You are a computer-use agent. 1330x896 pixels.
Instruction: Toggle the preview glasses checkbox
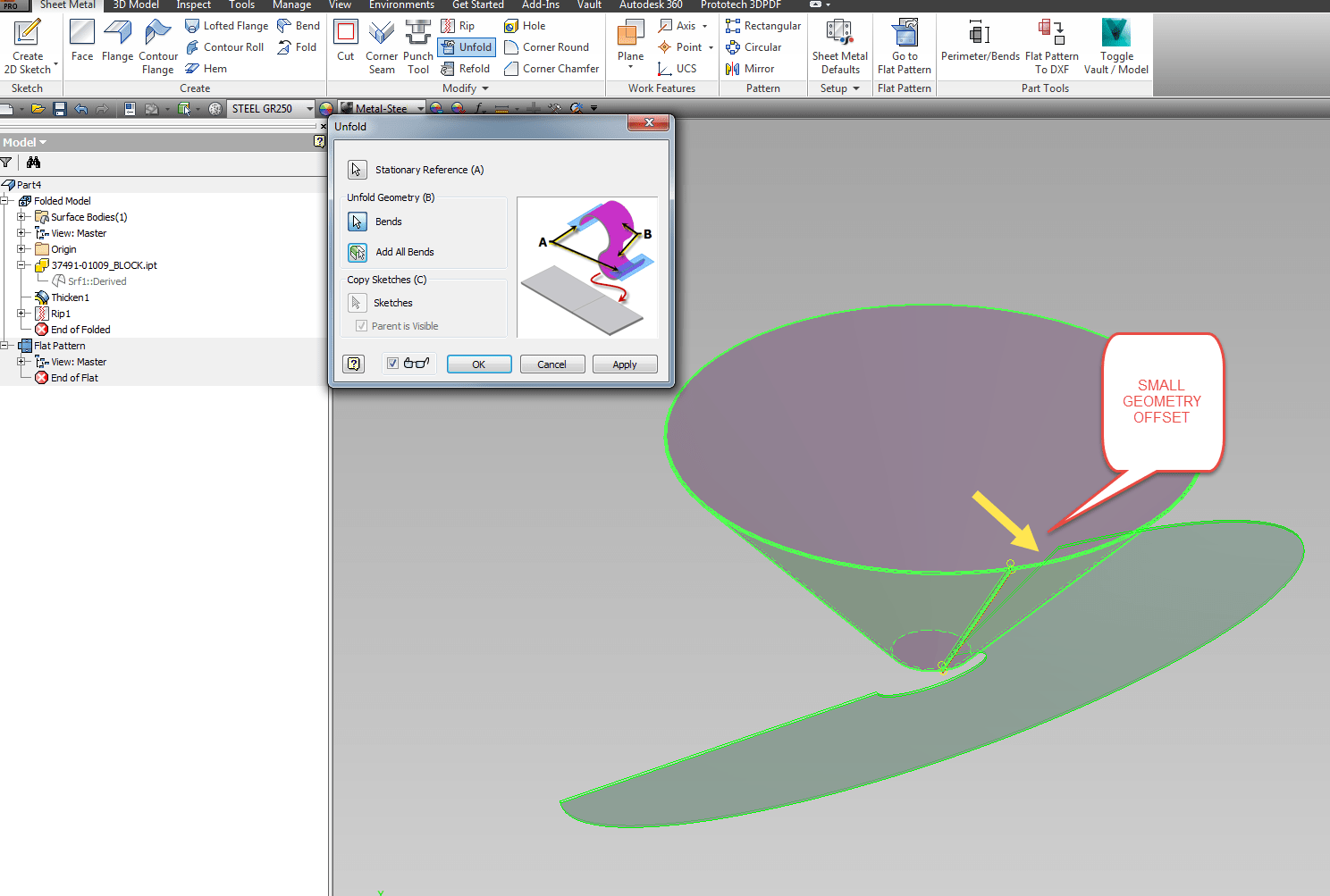(x=393, y=364)
